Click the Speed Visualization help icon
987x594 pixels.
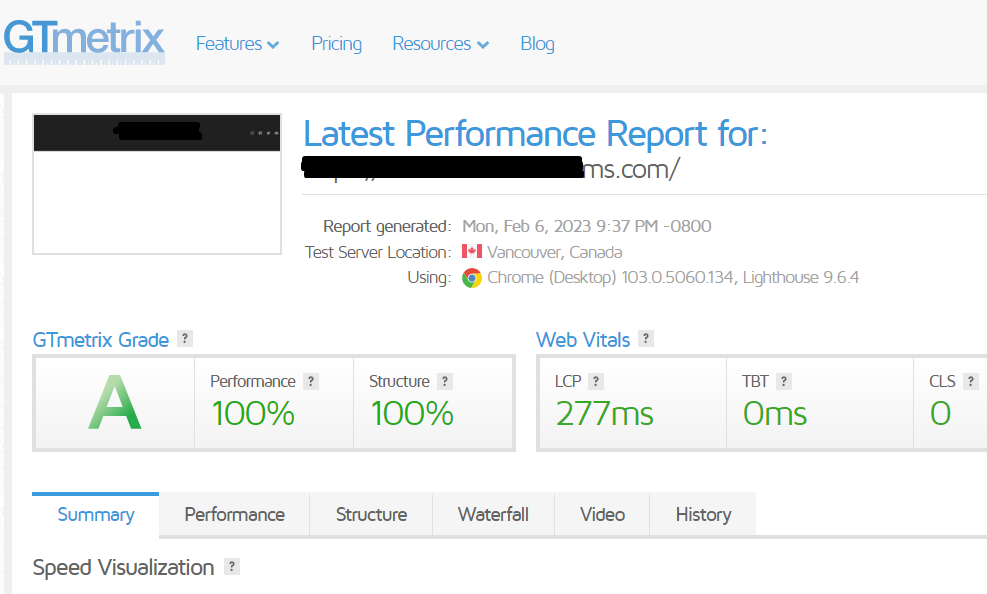coord(231,567)
